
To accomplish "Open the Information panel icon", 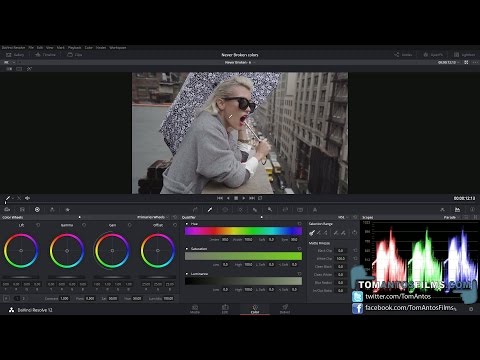I will [x=472, y=210].
